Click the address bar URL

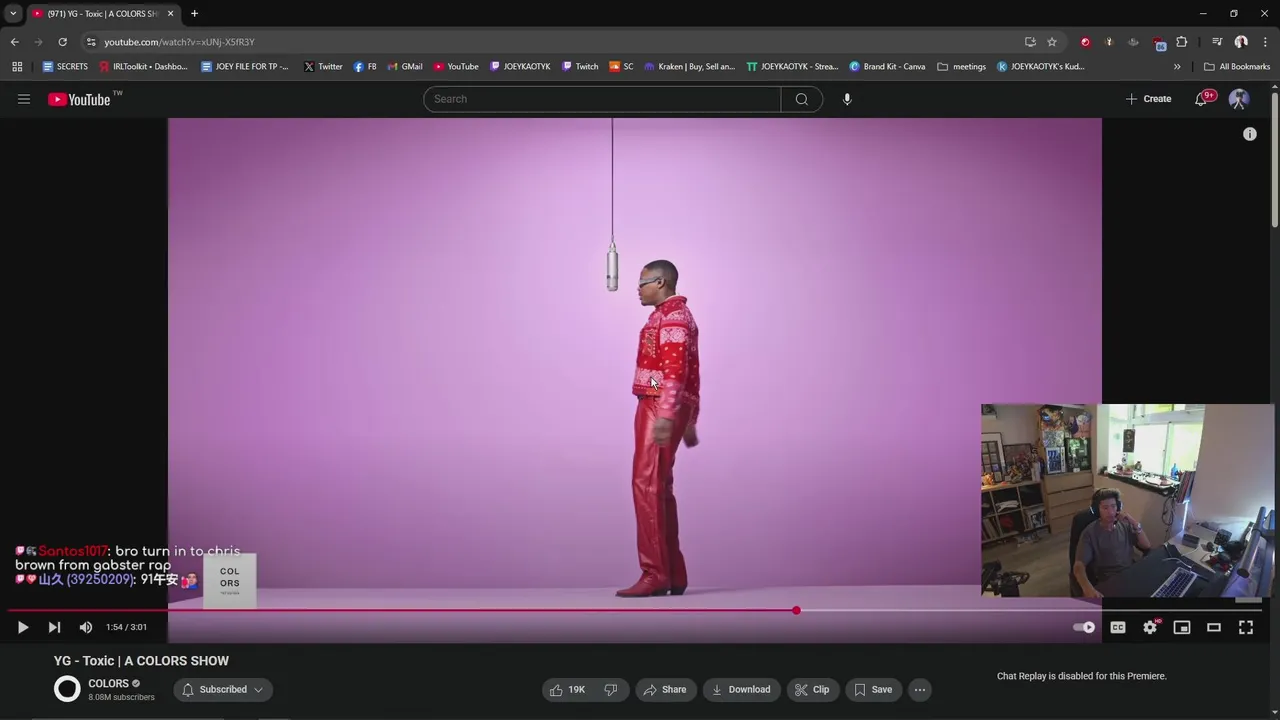click(180, 42)
